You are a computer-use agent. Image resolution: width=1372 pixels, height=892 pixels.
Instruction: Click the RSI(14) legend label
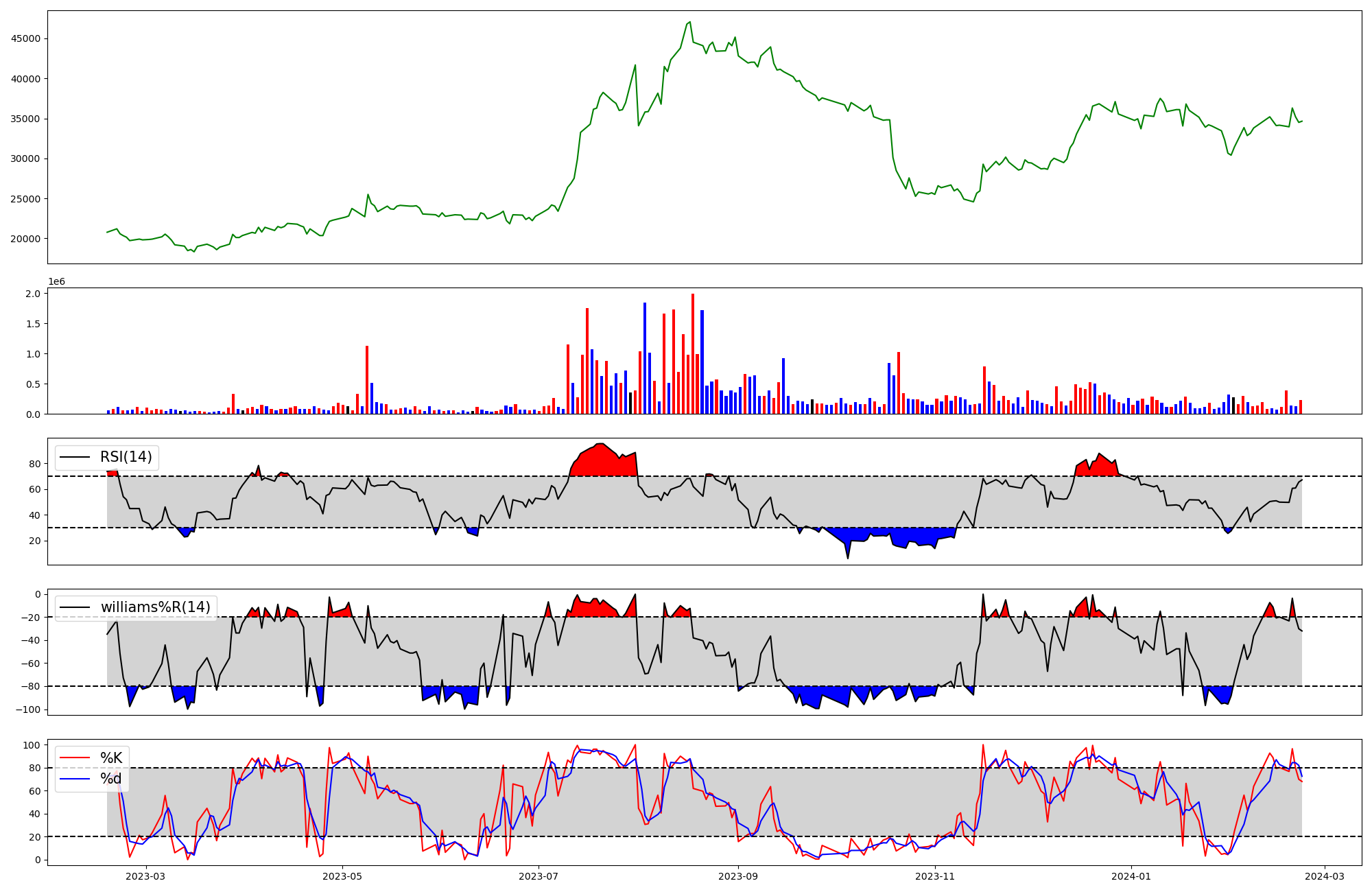coord(126,457)
